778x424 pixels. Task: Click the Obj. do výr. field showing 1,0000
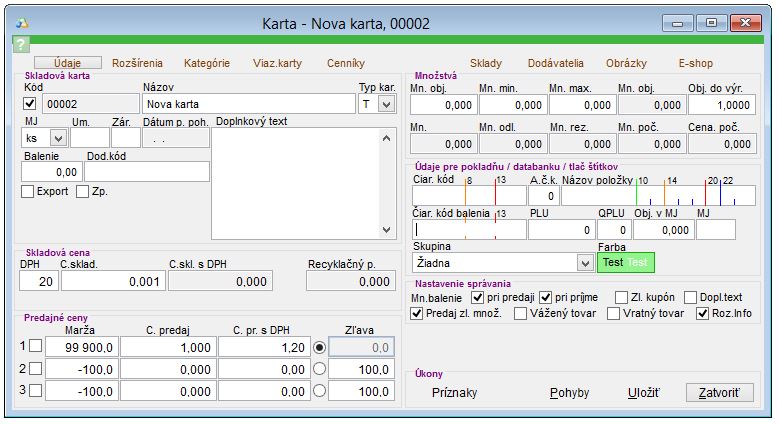tap(722, 105)
